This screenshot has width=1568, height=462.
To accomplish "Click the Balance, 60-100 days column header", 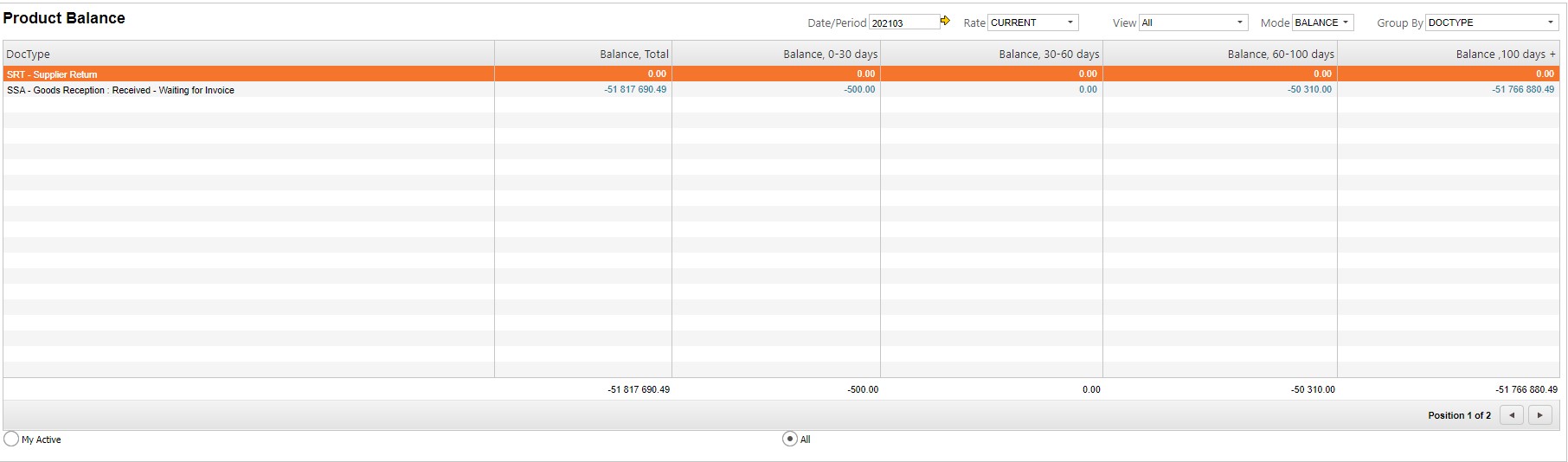I will point(1280,54).
